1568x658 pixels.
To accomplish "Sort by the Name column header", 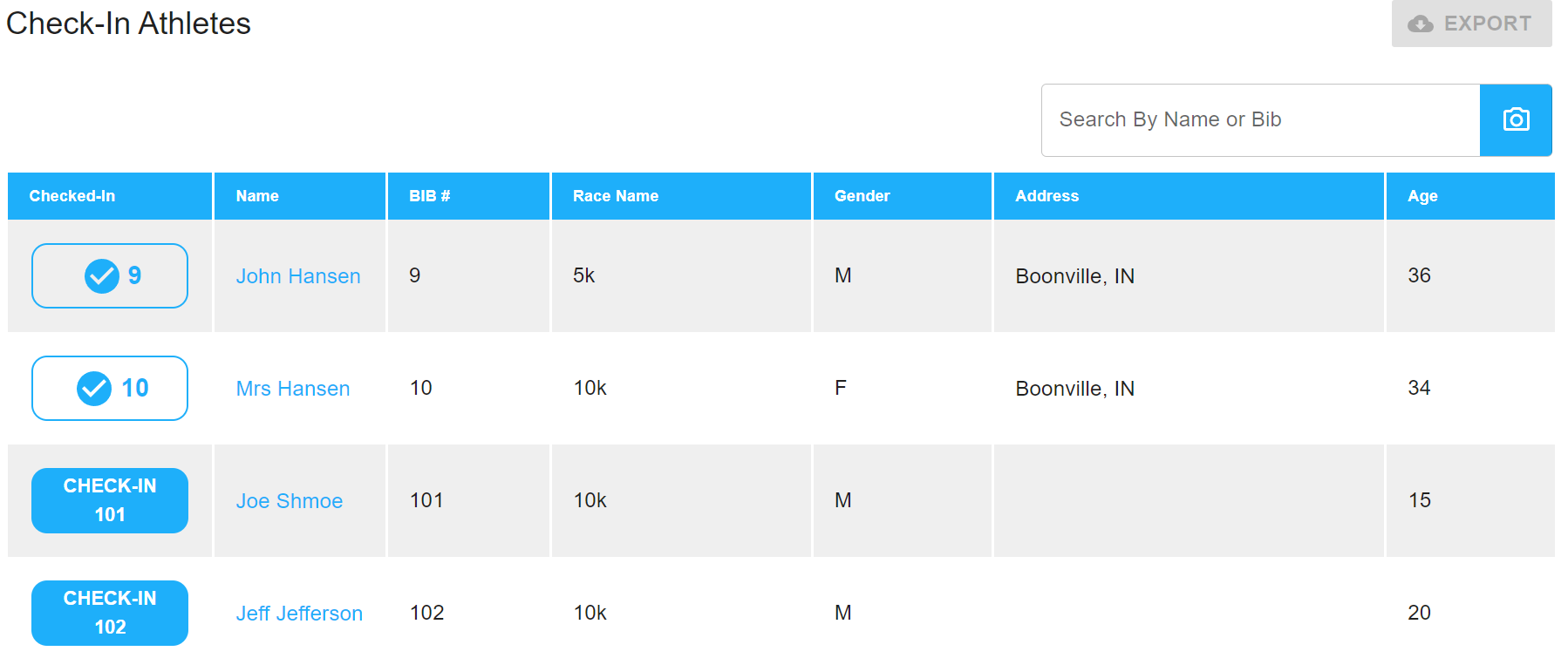I will (257, 196).
